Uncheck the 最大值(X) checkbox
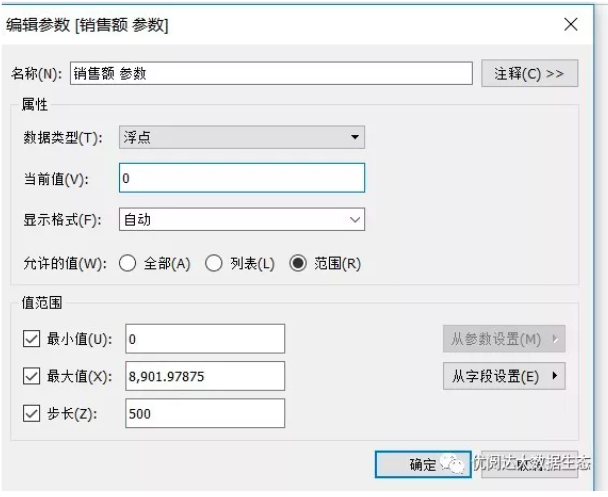The height and width of the screenshot is (497, 608). (x=30, y=376)
